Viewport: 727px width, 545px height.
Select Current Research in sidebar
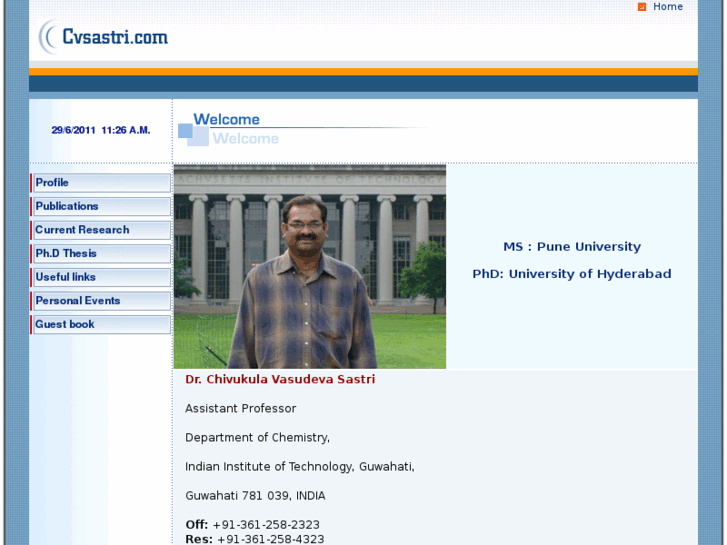[101, 230]
